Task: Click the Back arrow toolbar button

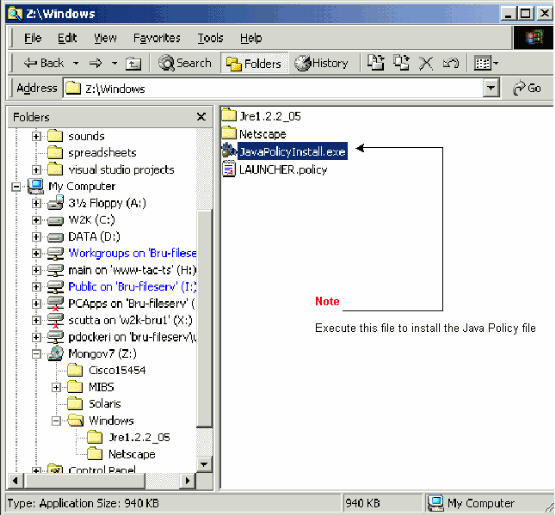Action: 44,63
